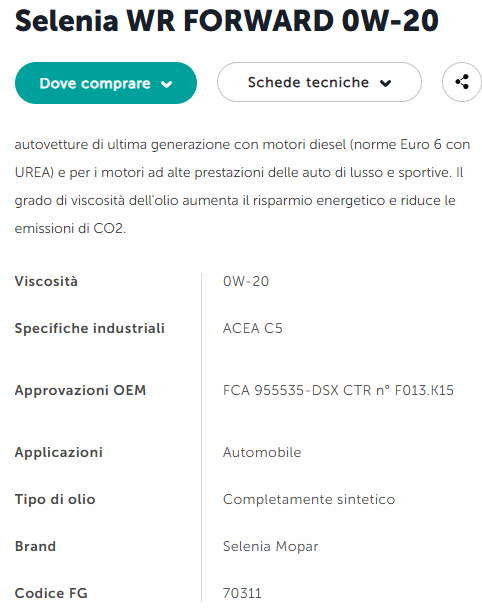482x616 pixels.
Task: Click Completamente sintetico oil type value
Action: point(309,499)
